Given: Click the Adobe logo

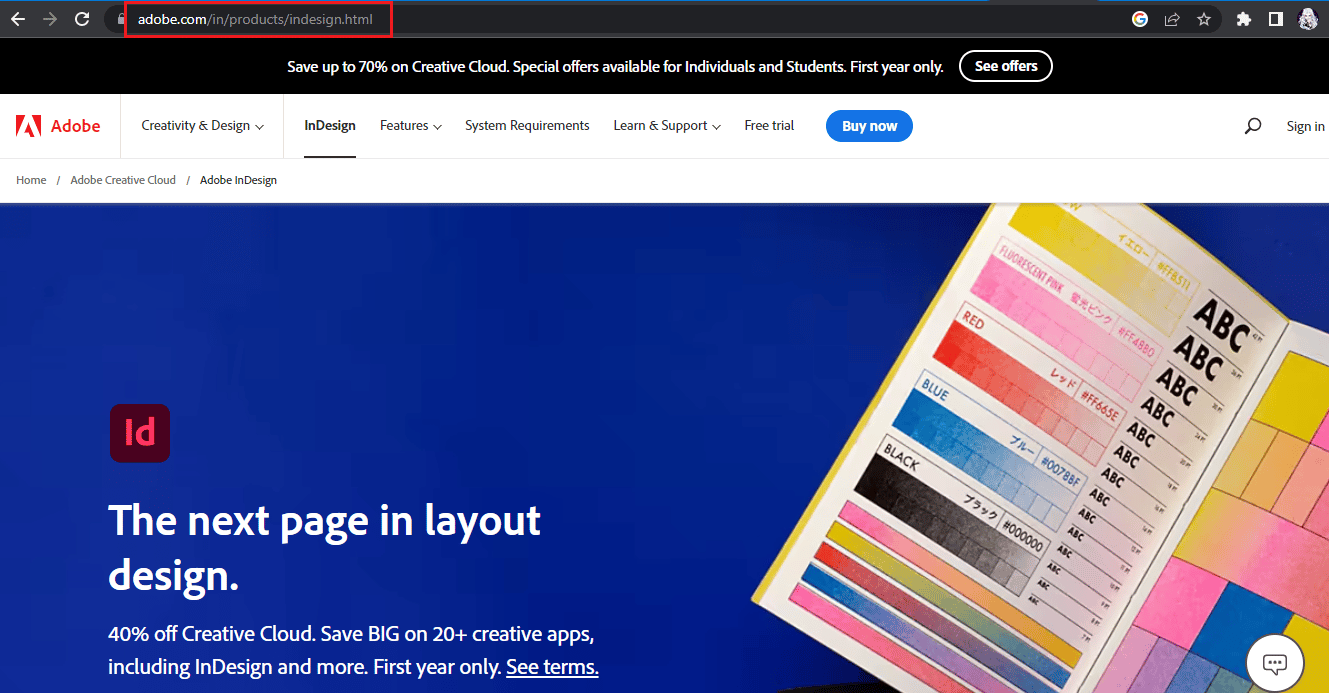Looking at the screenshot, I should click(58, 126).
